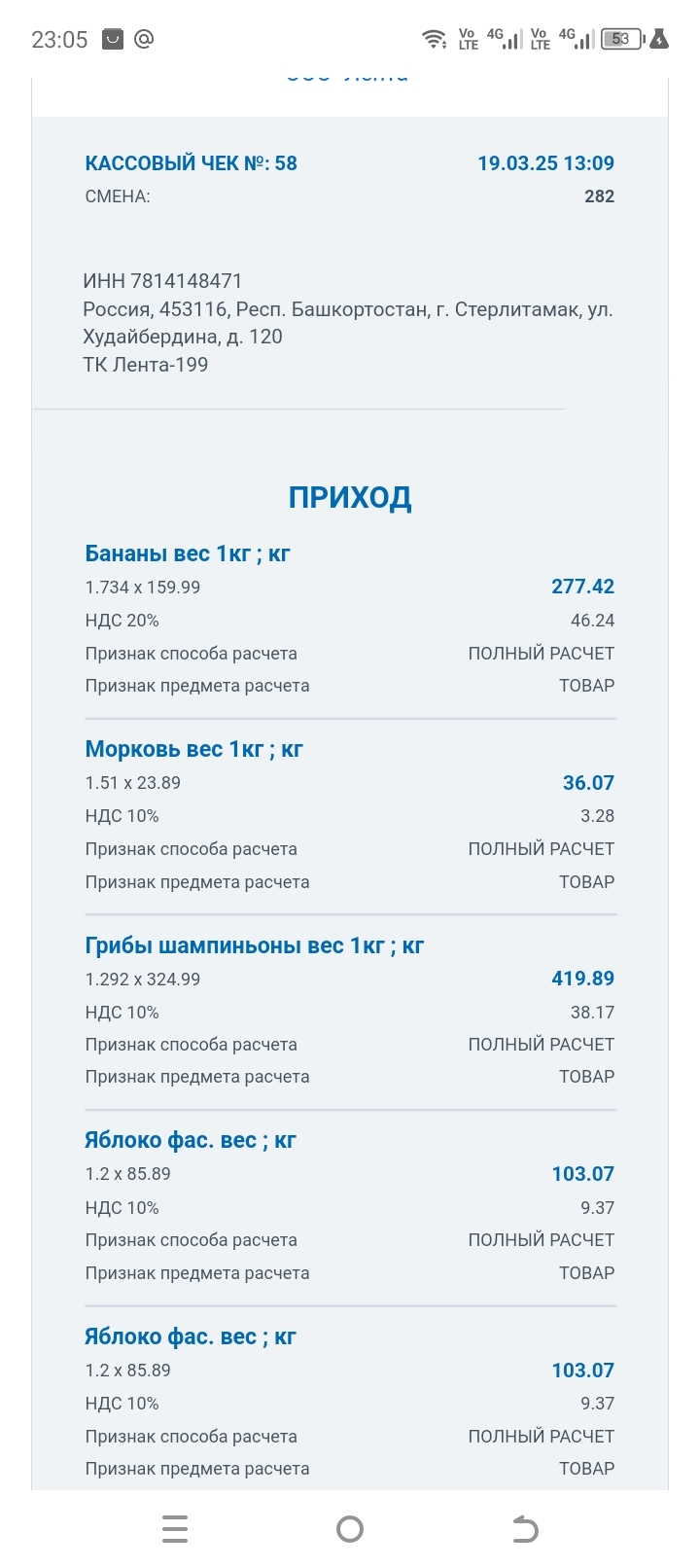Tap the ПРИХОД section heading
The width and height of the screenshot is (700, 1568).
[x=350, y=498]
